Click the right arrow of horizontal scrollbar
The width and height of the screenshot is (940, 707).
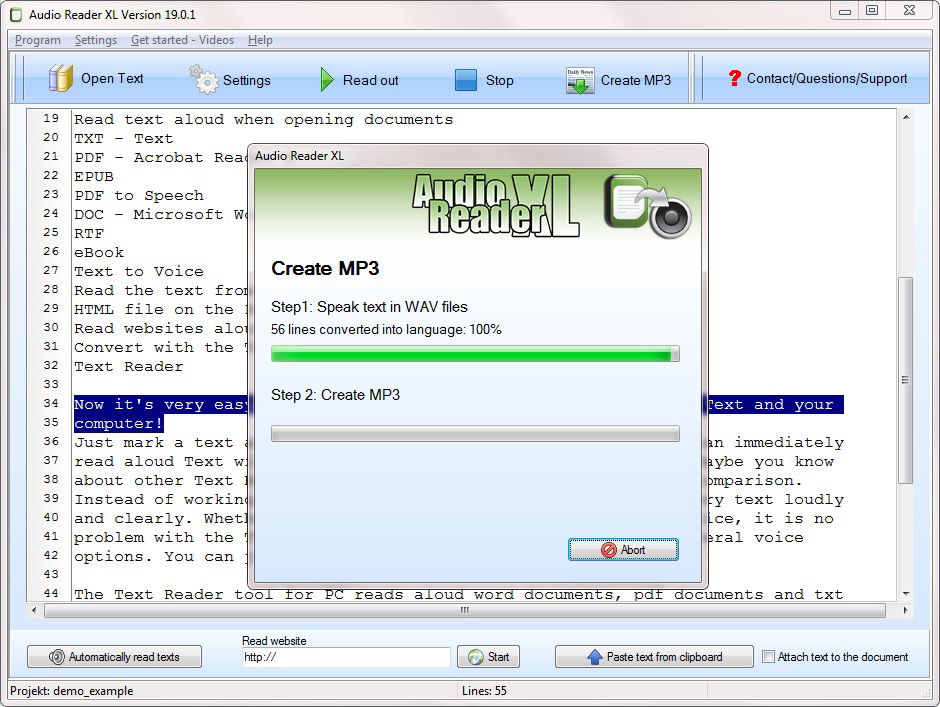905,610
